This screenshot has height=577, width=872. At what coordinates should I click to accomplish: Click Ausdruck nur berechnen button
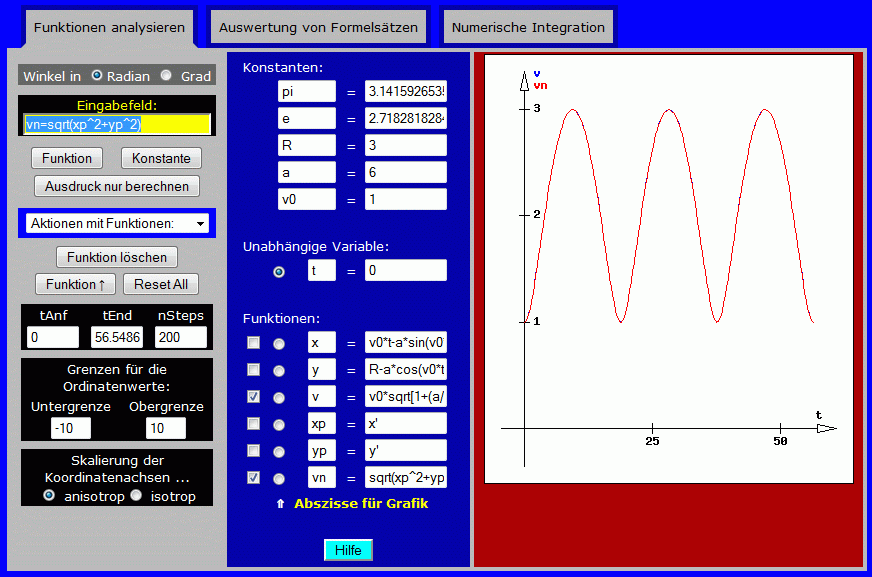pyautogui.click(x=117, y=186)
